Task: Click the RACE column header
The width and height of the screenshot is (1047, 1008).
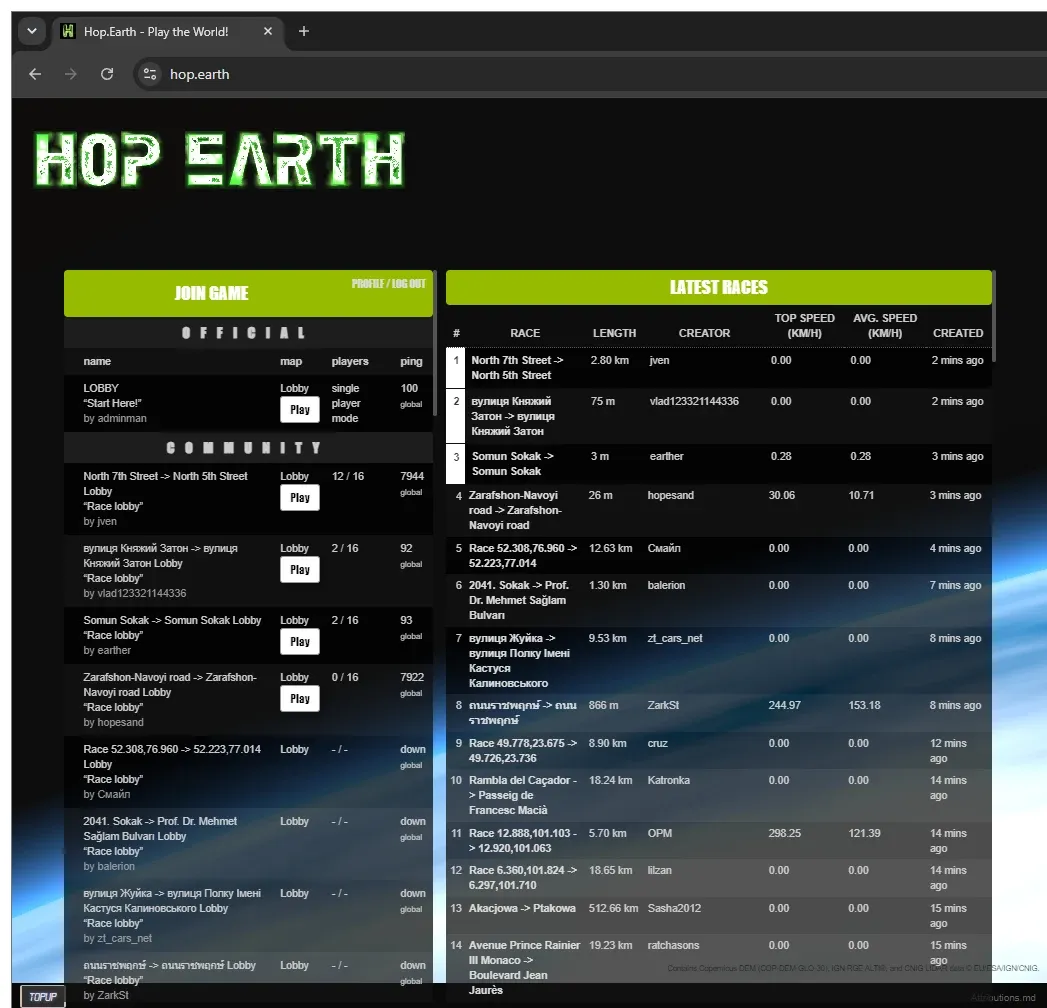Action: click(525, 333)
